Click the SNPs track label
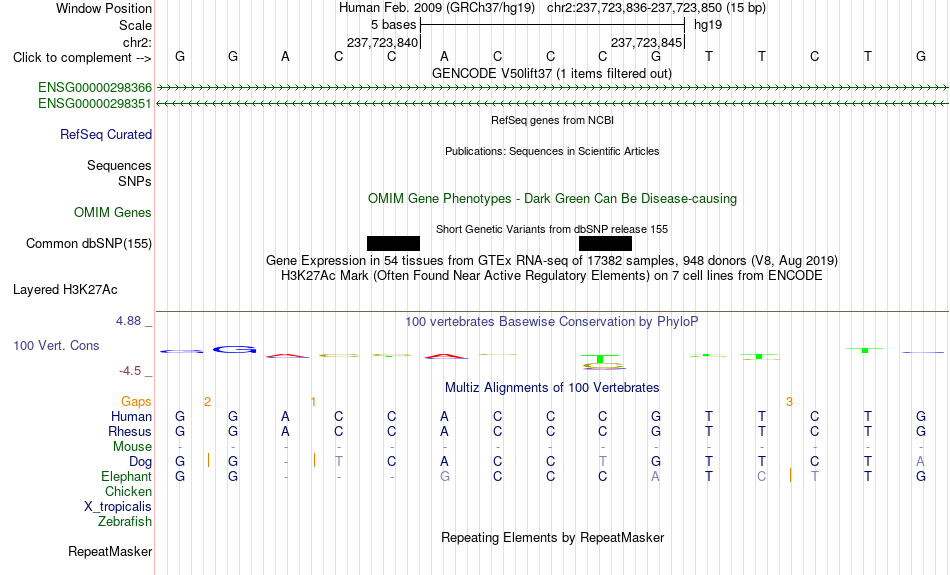Screen dimensions: 950x575 pos(135,181)
